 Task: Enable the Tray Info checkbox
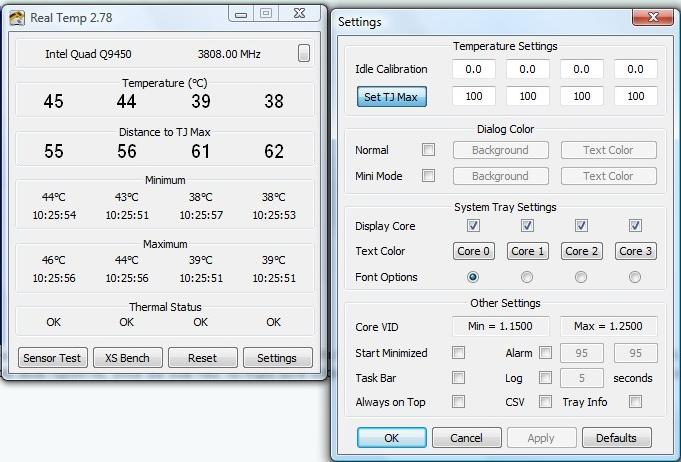click(x=635, y=401)
